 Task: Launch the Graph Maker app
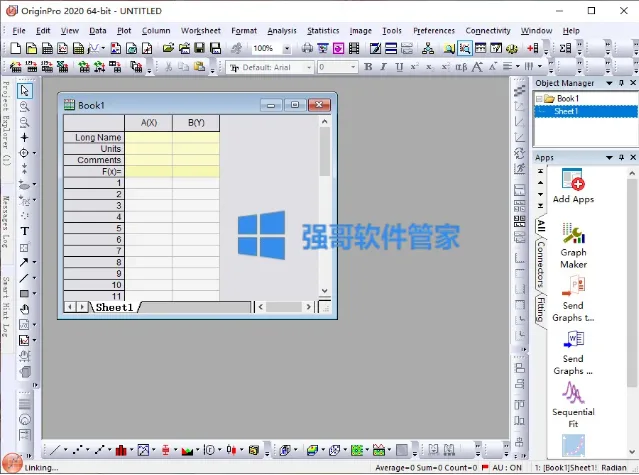[x=573, y=246]
